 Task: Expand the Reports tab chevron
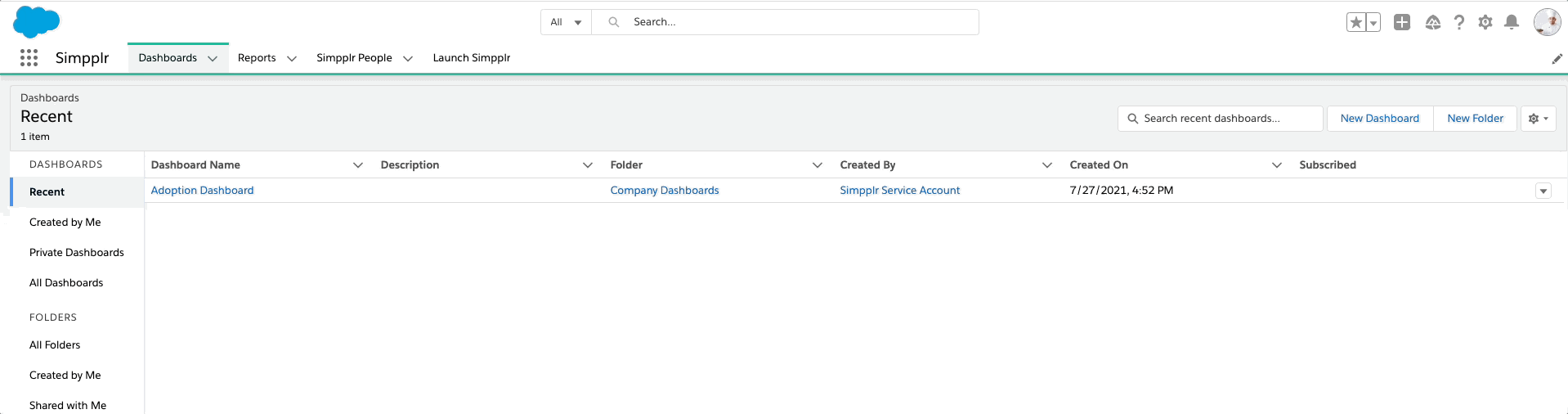tap(292, 59)
